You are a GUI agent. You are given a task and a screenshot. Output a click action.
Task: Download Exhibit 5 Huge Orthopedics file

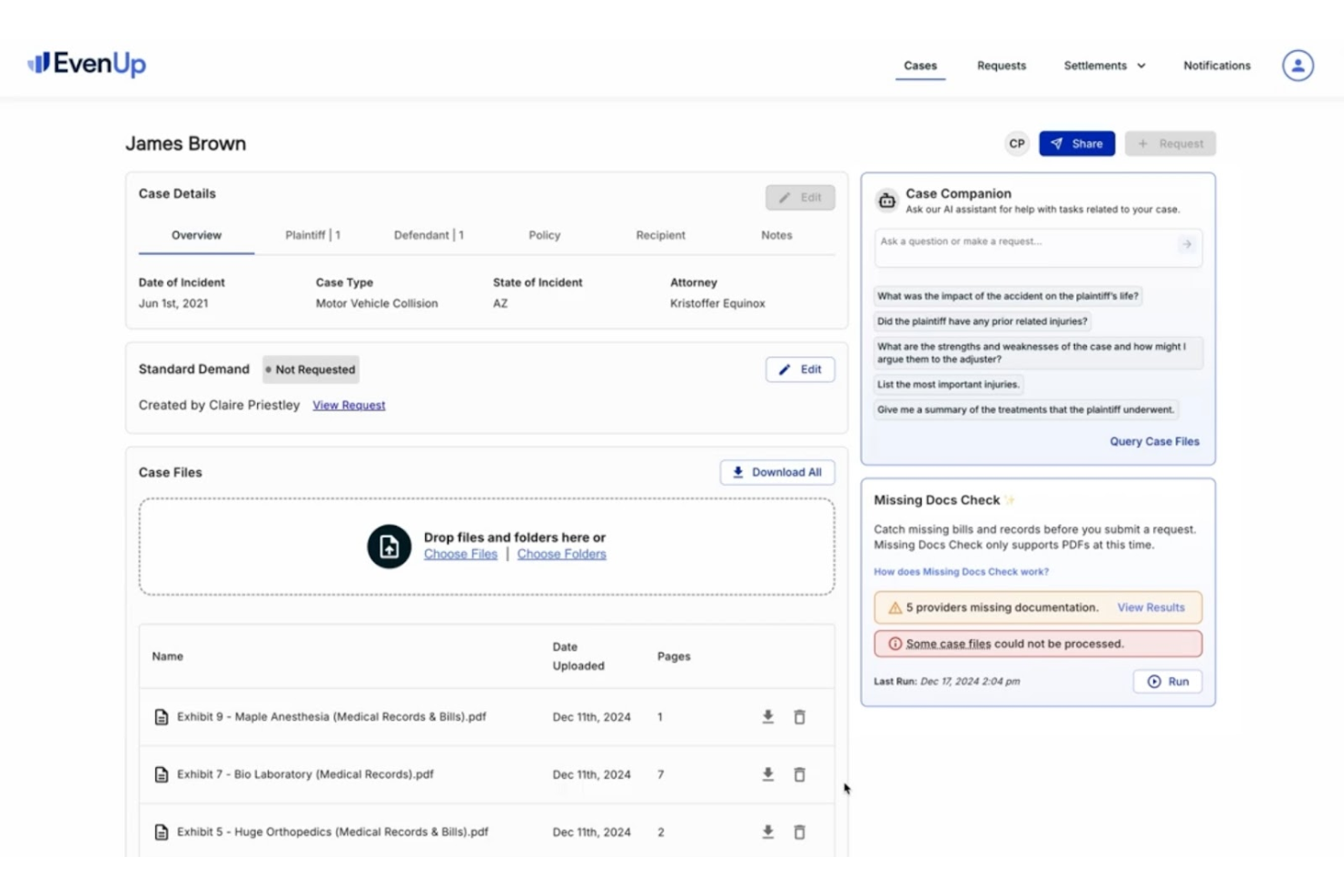[x=768, y=832]
